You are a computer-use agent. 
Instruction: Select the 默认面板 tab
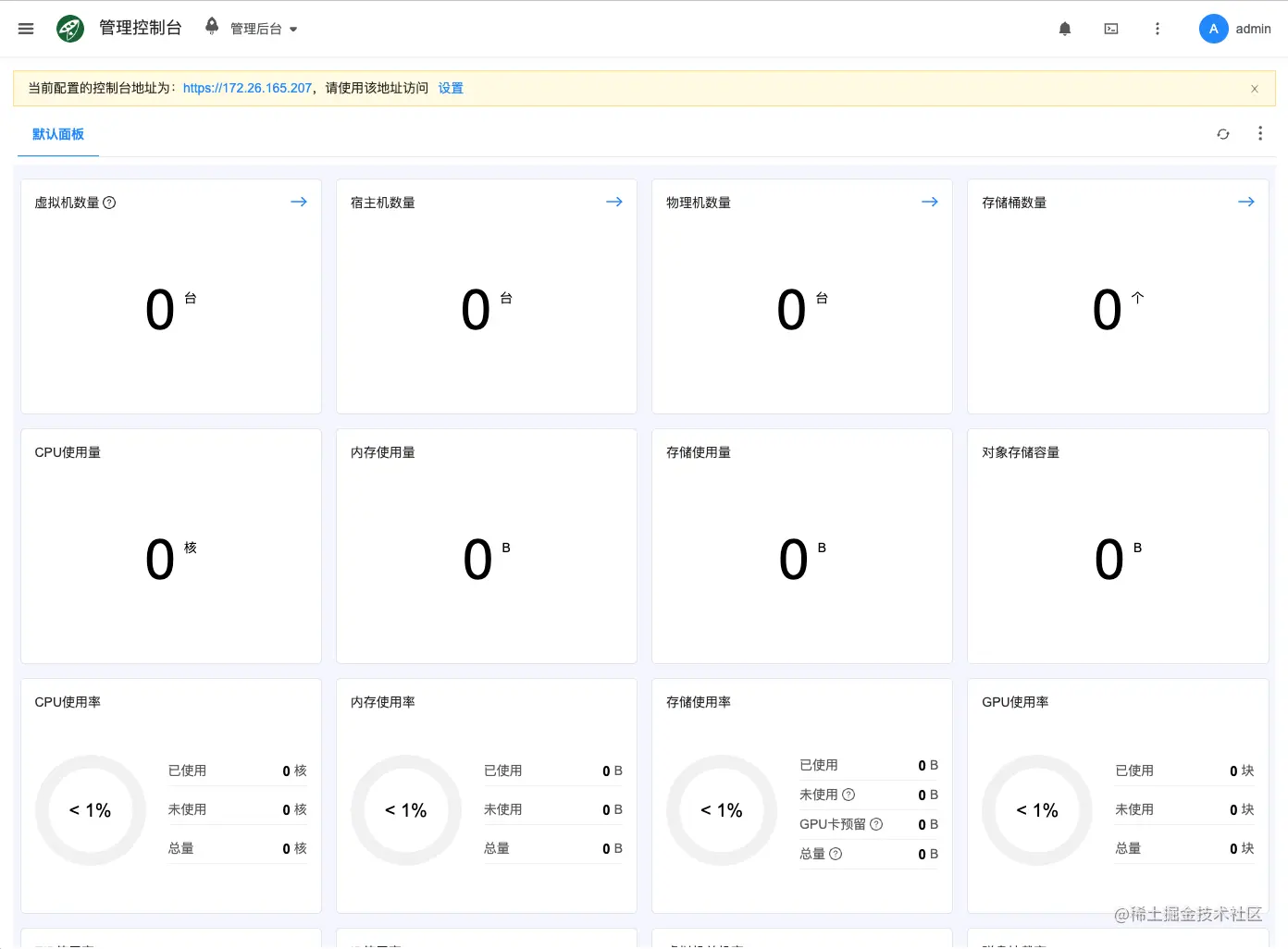58,134
